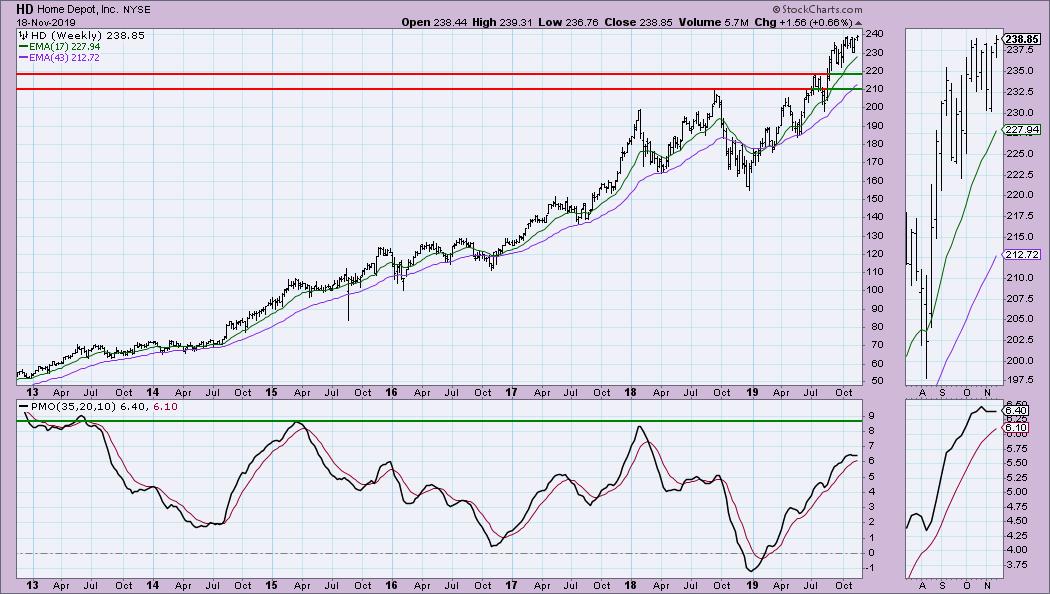1050x594 pixels.
Task: Click zoom panel price label 197.5
Action: (1019, 380)
